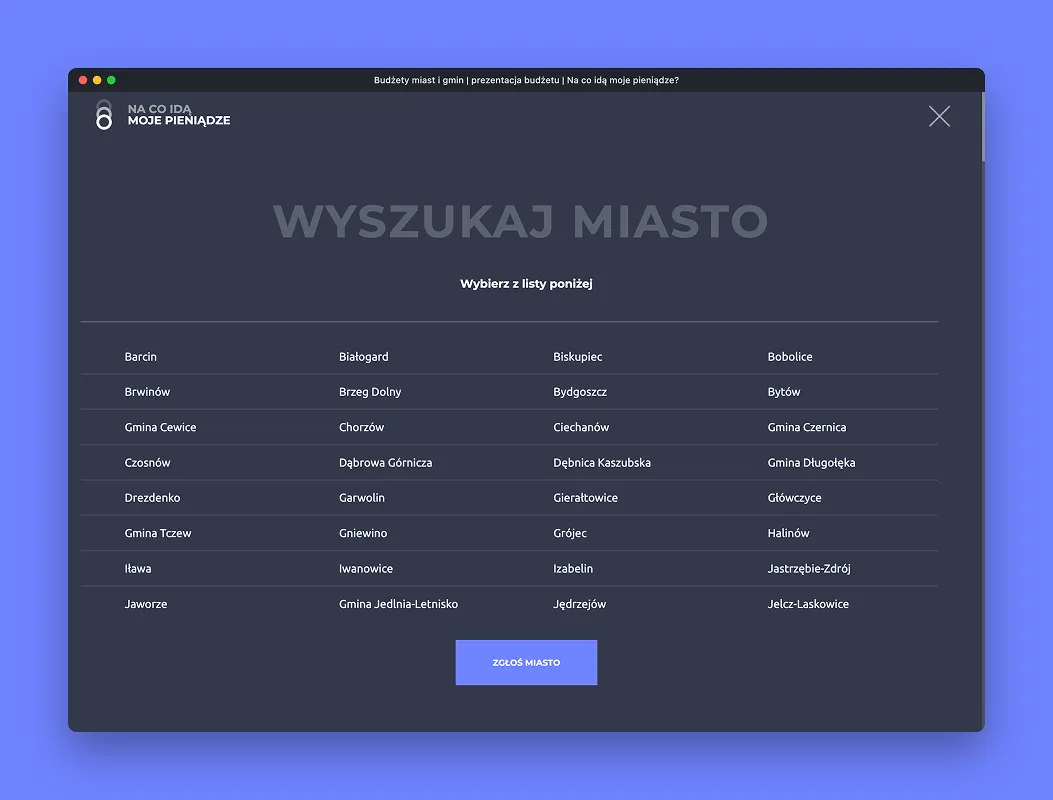This screenshot has width=1053, height=800.
Task: Pick Jaworze from the list
Action: [146, 604]
